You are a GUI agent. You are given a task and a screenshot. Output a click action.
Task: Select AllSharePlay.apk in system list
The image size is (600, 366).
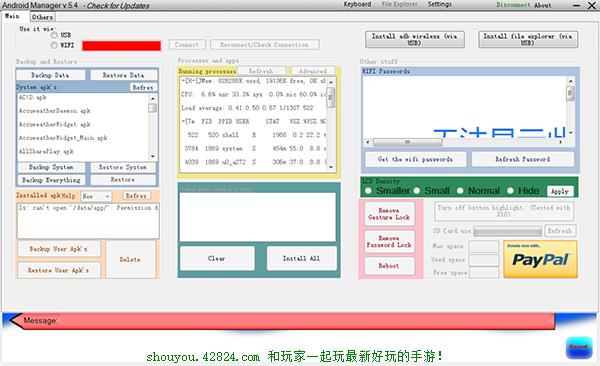46,152
